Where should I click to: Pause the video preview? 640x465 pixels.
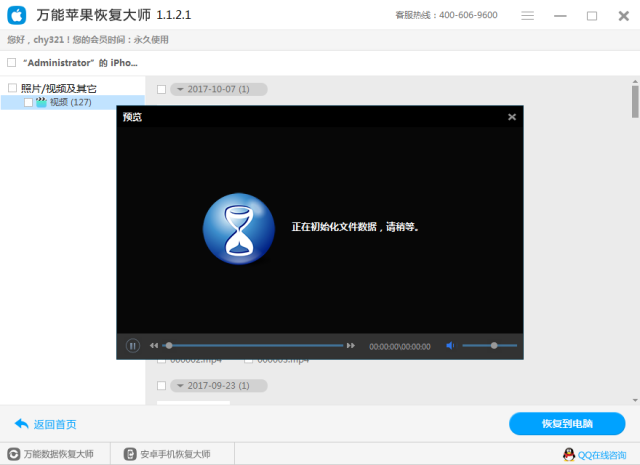click(x=133, y=346)
